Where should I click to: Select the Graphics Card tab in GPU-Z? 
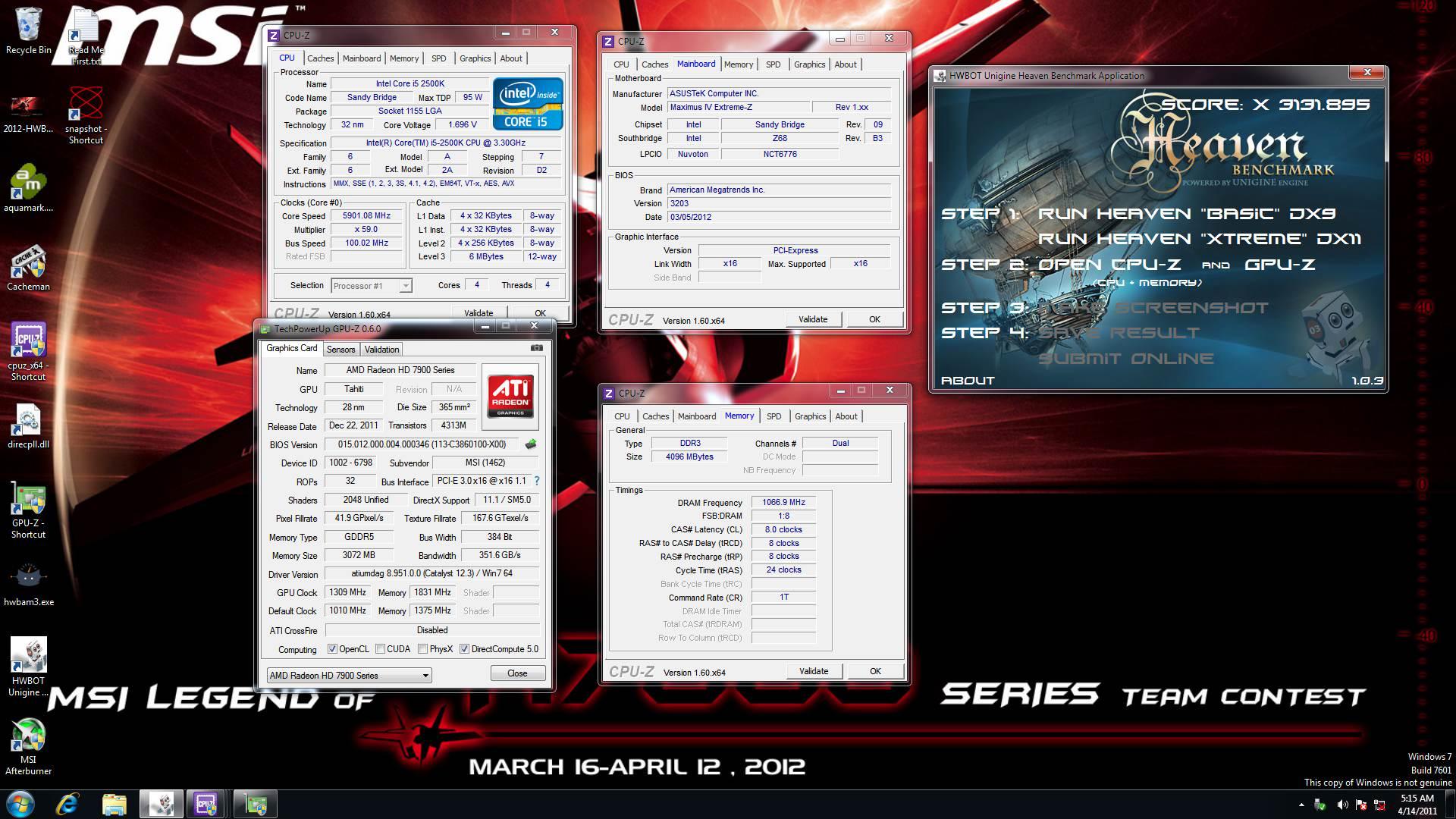coord(292,348)
